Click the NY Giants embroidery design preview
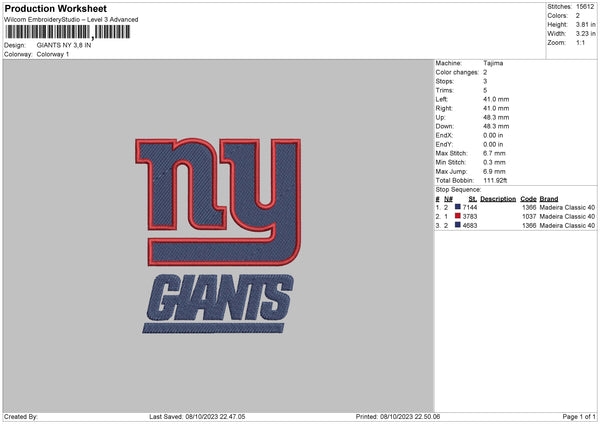This screenshot has width=600, height=424. (218, 236)
